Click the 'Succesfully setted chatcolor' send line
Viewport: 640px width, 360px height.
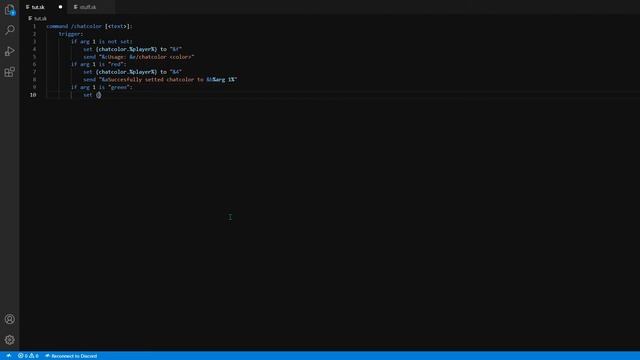pos(160,80)
